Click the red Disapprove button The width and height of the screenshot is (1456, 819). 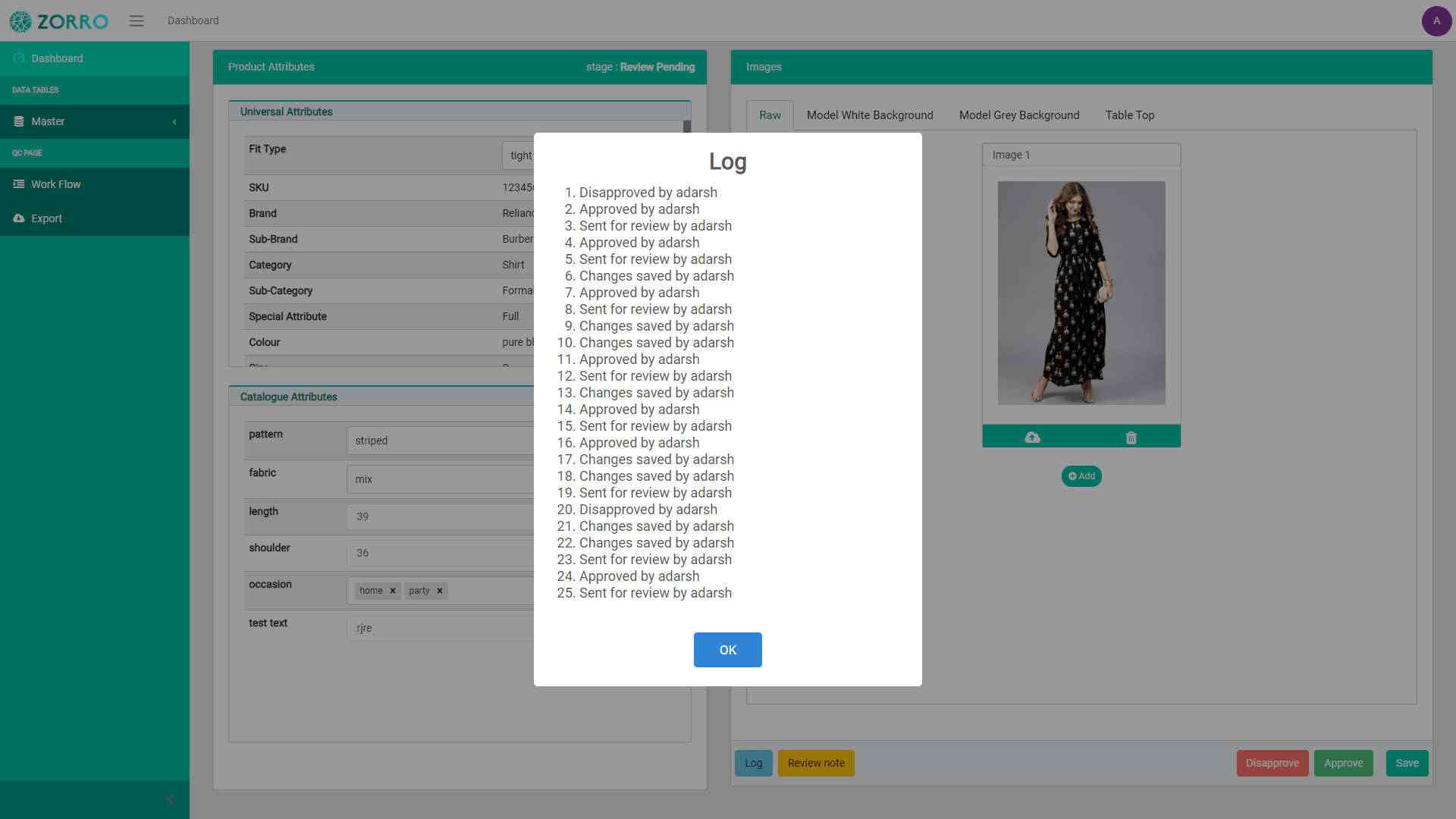point(1272,763)
